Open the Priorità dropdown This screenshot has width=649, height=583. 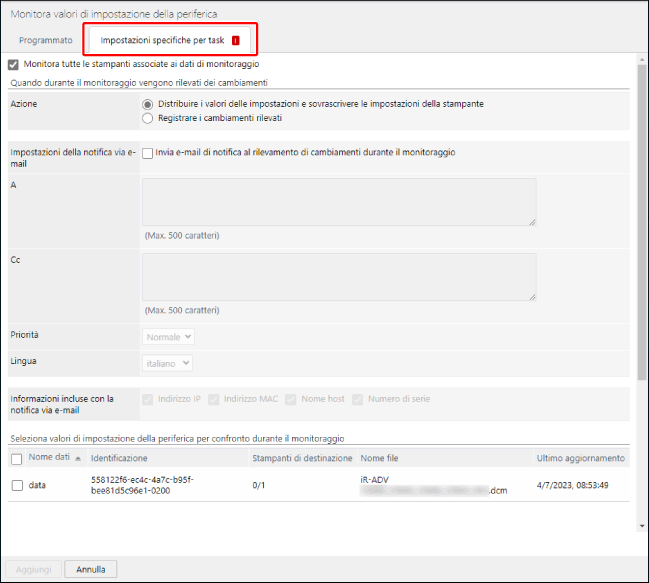coord(168,337)
